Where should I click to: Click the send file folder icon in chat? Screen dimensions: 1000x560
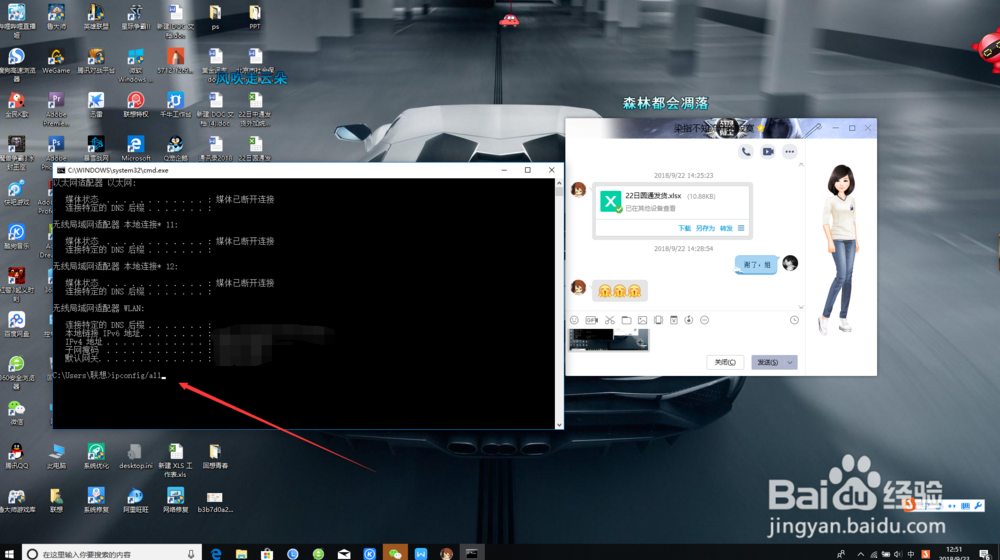(x=626, y=320)
